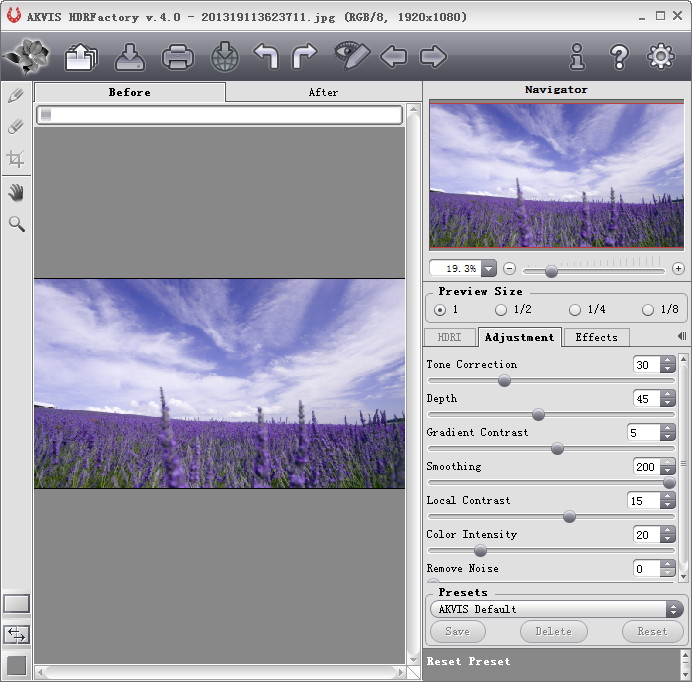Expand the AKVIS Default presets dropdown
This screenshot has width=692, height=682.
pos(674,609)
